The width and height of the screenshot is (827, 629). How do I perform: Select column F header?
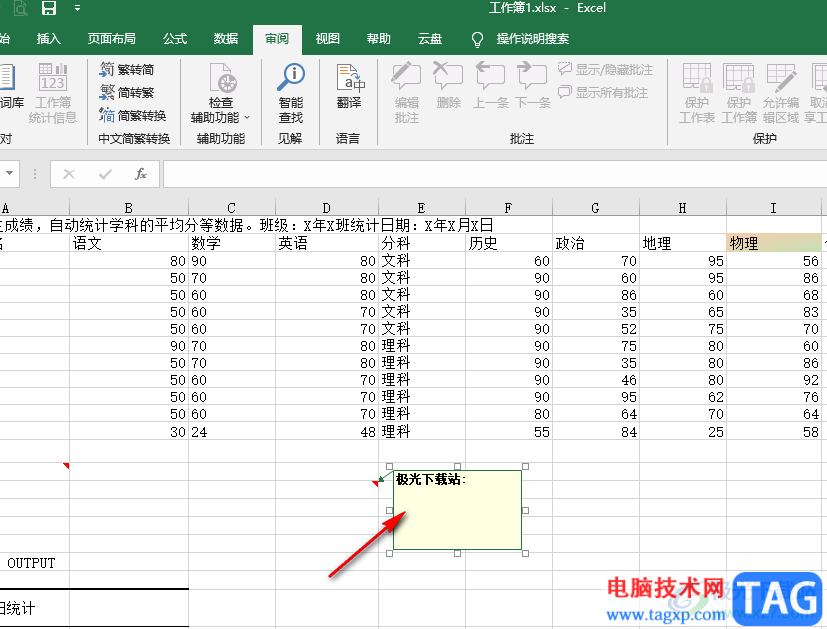pos(508,208)
